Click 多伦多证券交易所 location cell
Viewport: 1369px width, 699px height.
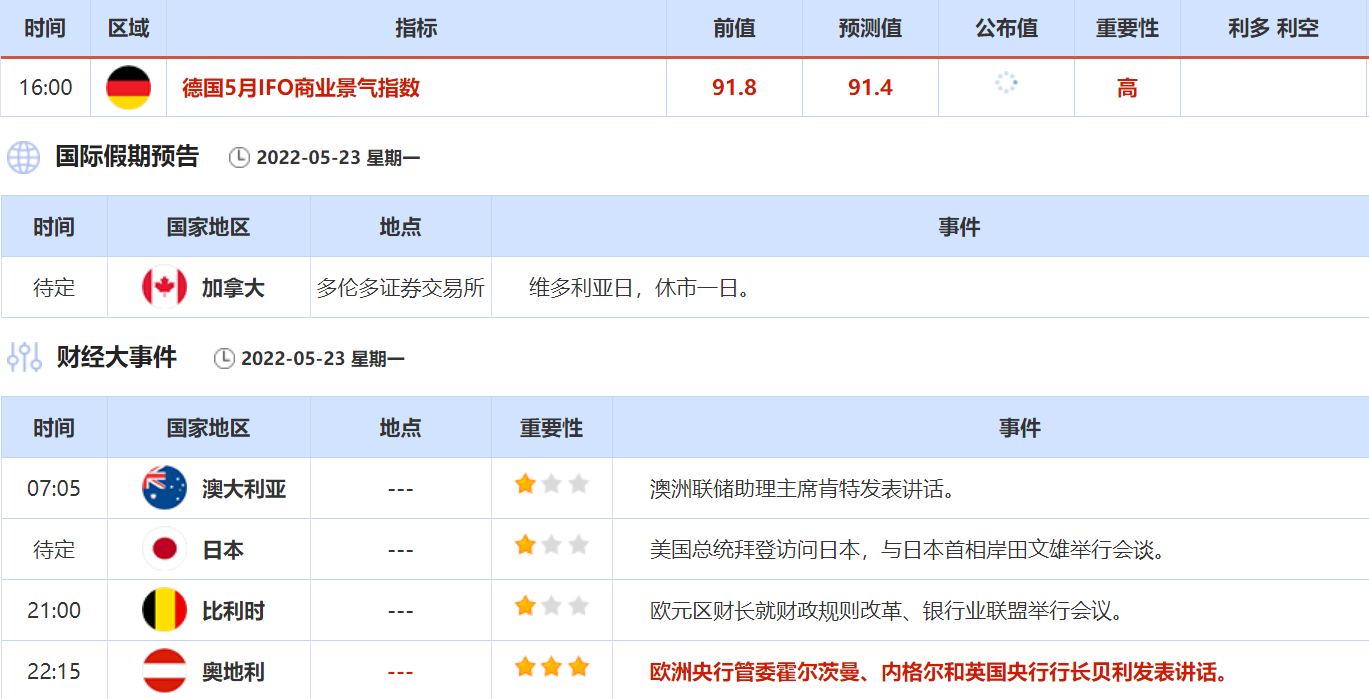(400, 289)
